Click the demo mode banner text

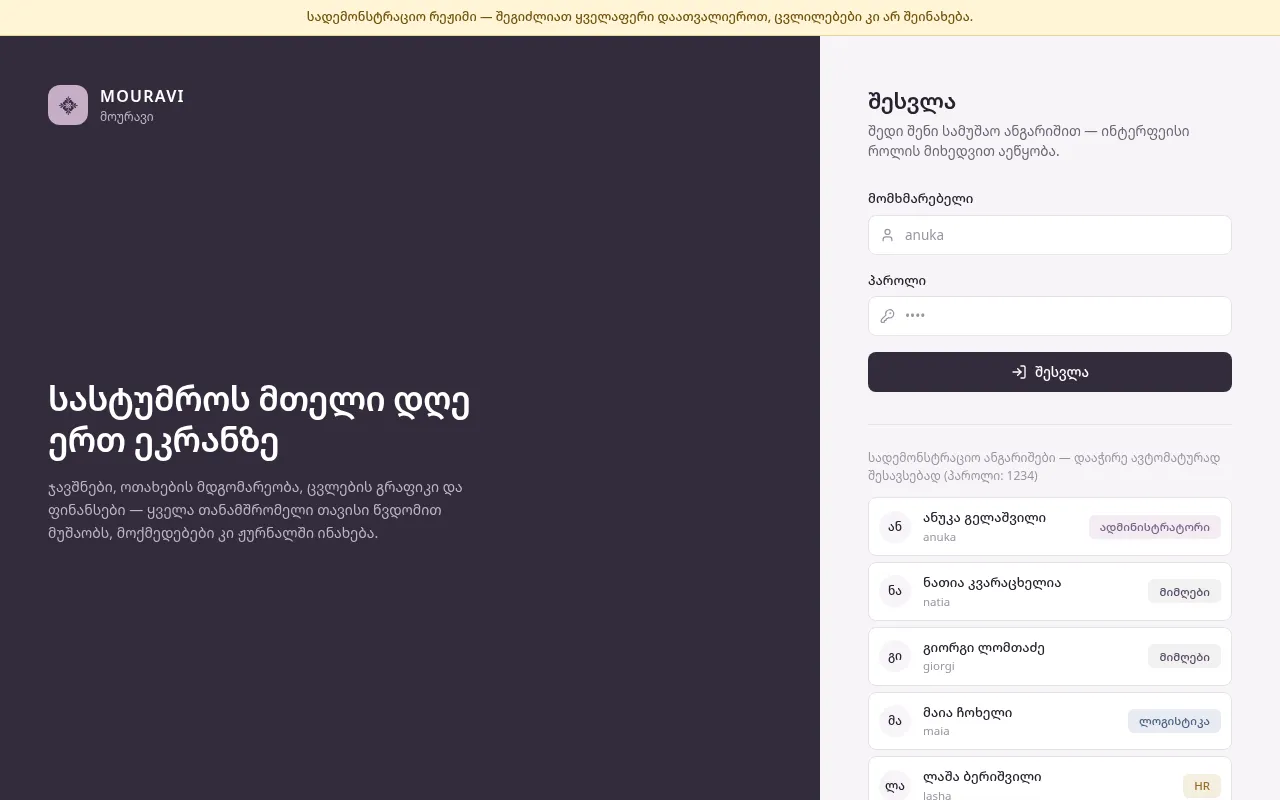[x=640, y=17]
